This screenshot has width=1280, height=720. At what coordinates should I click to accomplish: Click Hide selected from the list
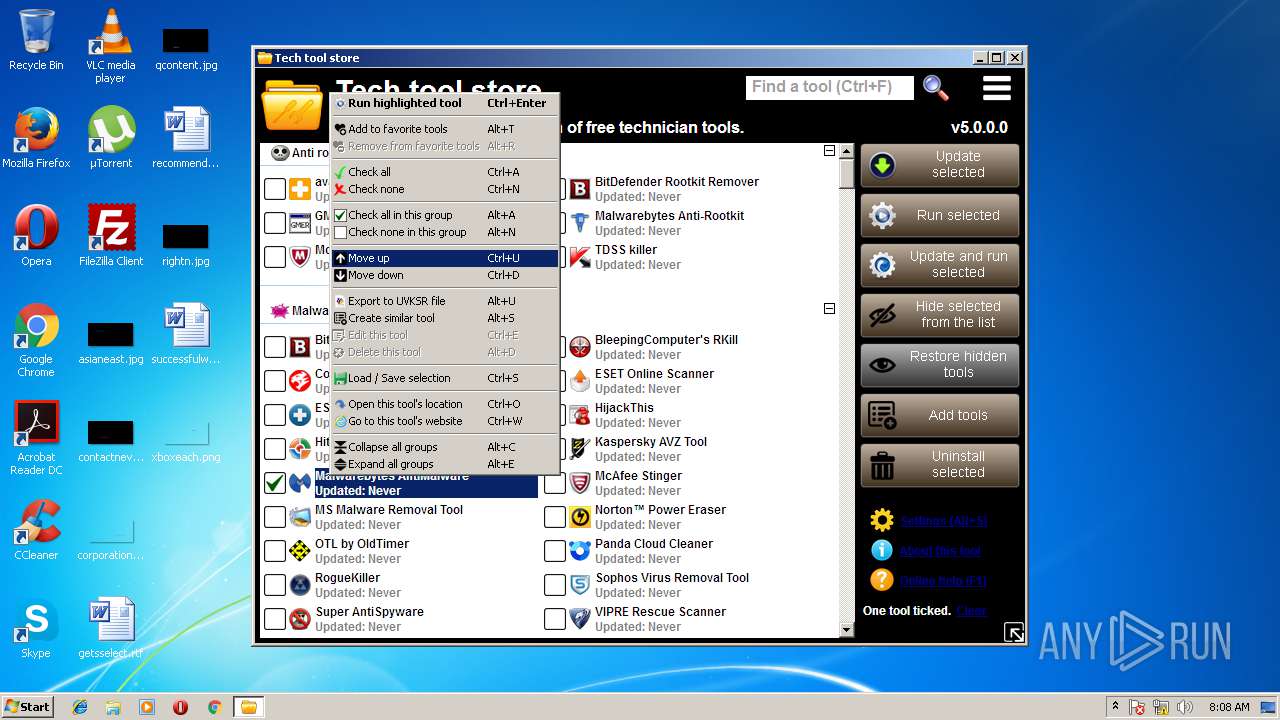coord(939,315)
